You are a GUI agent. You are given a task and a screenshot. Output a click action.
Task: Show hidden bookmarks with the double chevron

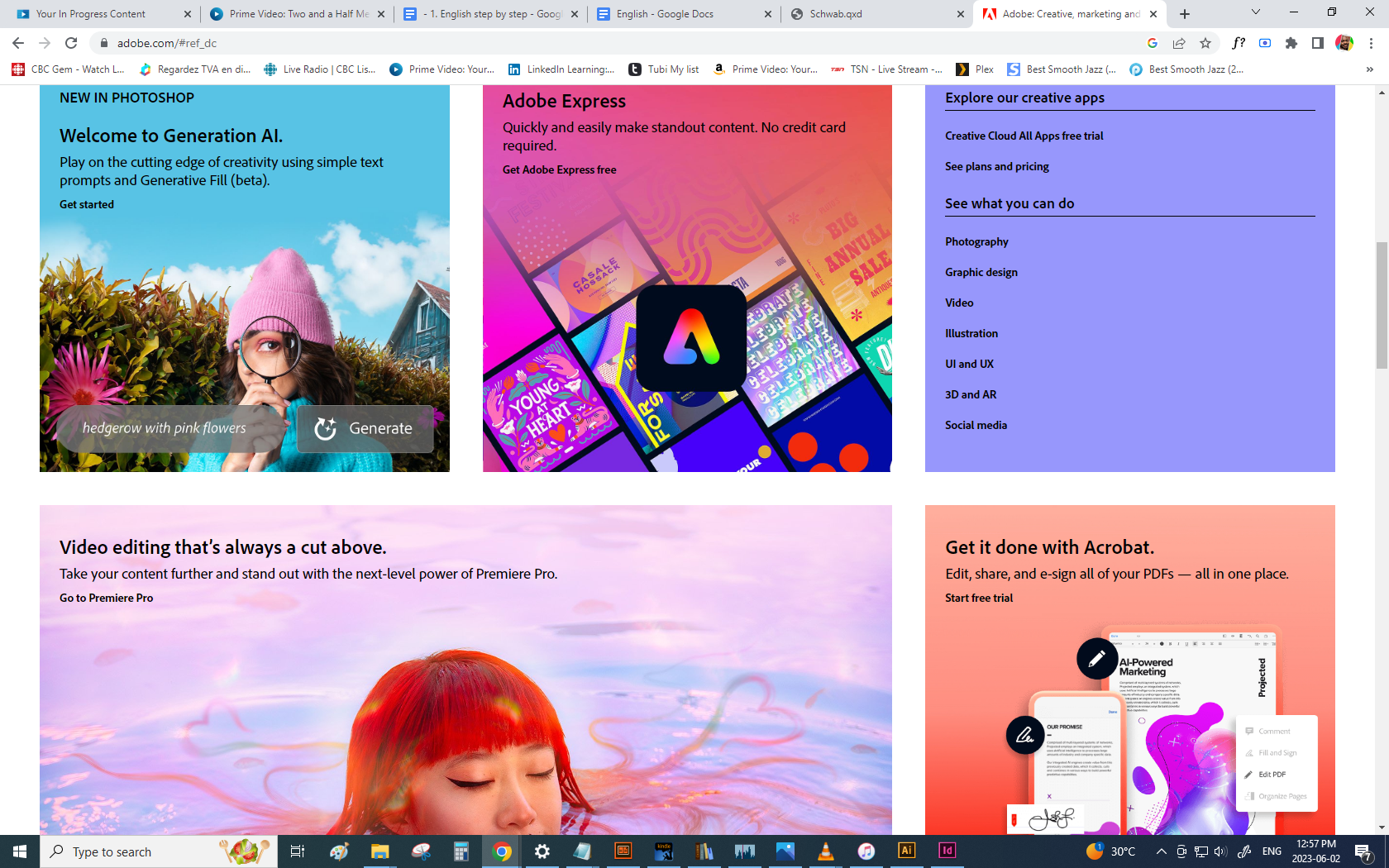[1370, 69]
